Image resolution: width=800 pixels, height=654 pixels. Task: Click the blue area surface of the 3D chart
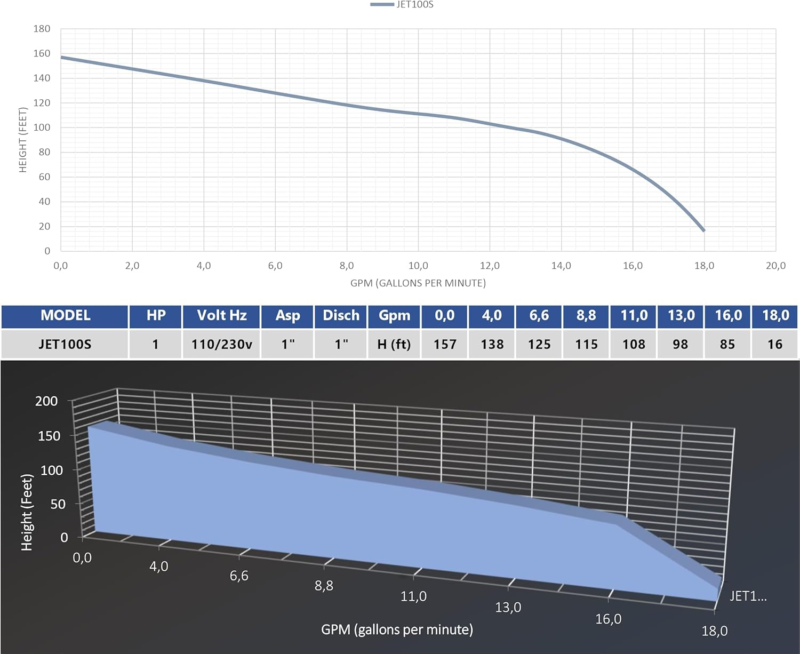coord(350,520)
